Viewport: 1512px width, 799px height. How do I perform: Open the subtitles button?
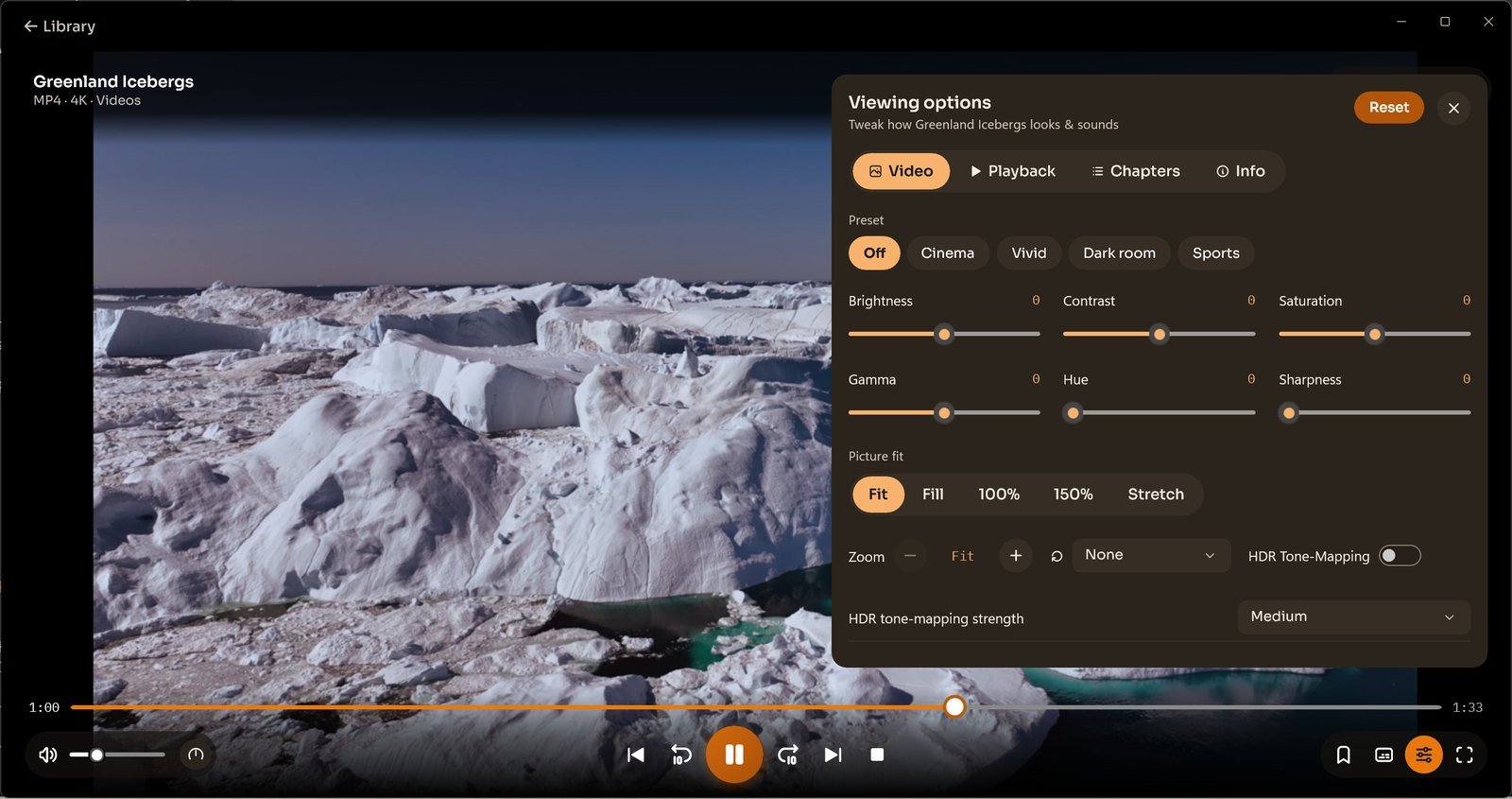point(1383,755)
